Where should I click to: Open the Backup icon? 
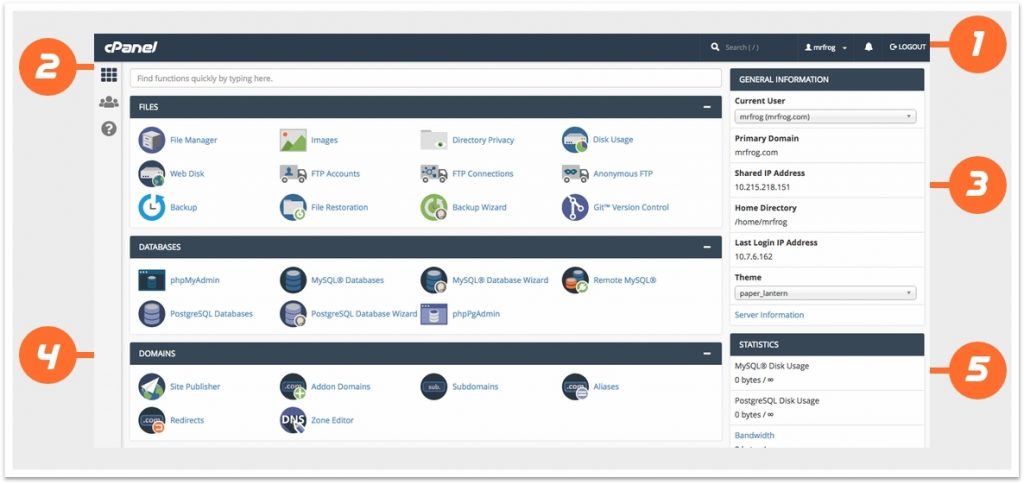coord(152,207)
